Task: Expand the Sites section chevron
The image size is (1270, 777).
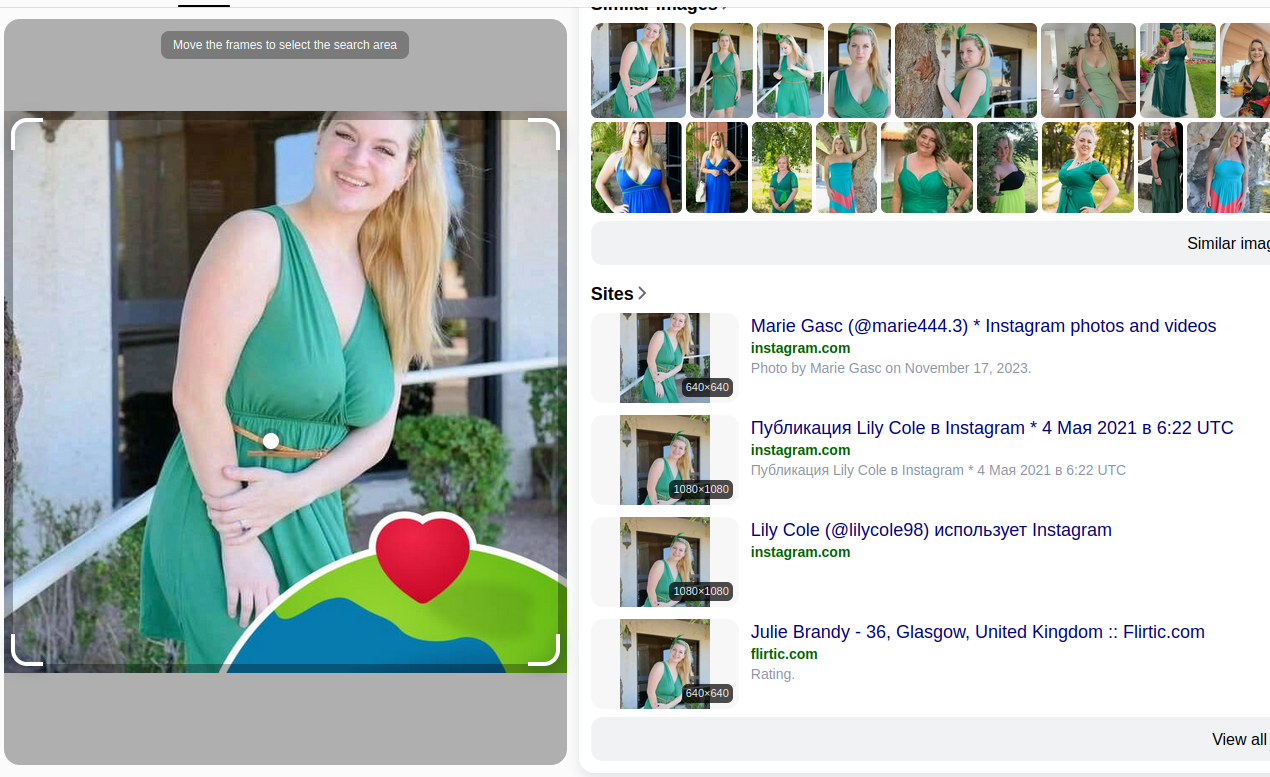Action: click(x=642, y=293)
